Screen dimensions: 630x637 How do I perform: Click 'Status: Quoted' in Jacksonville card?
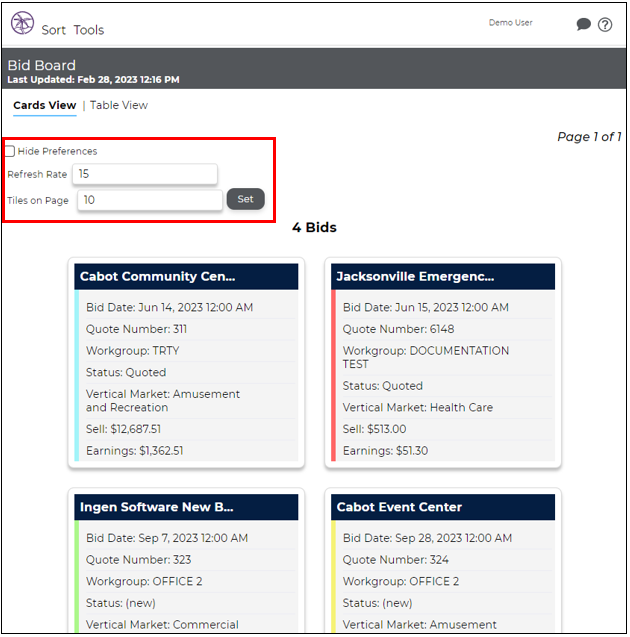click(383, 386)
